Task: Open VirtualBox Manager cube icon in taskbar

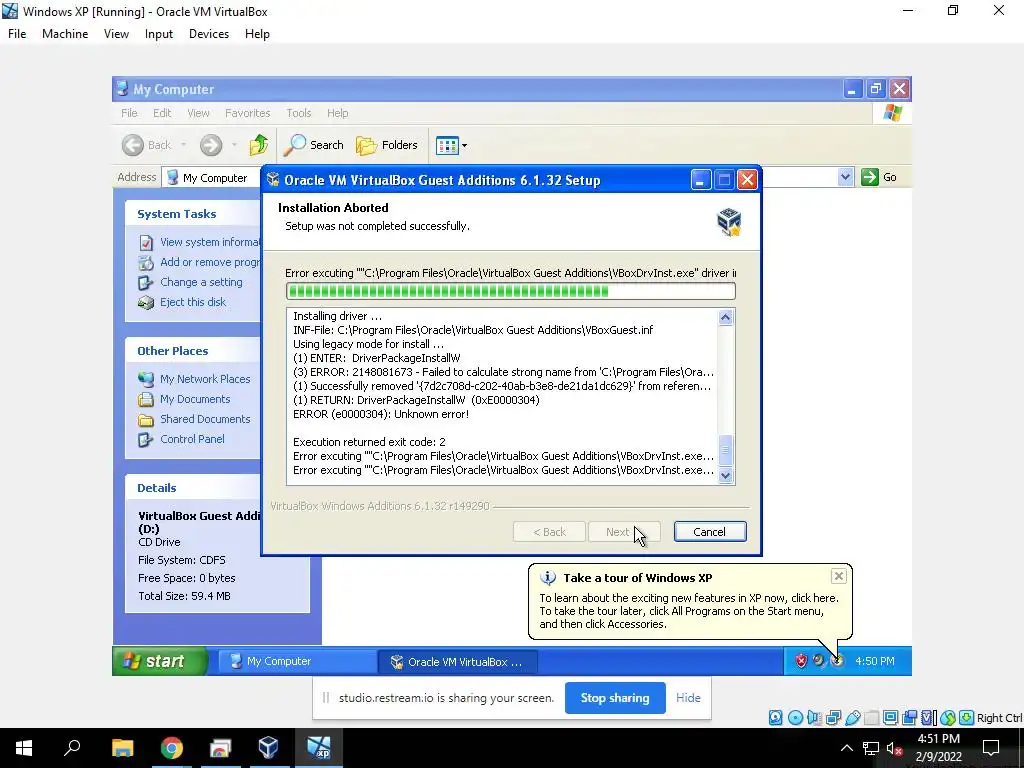Action: coord(268,748)
